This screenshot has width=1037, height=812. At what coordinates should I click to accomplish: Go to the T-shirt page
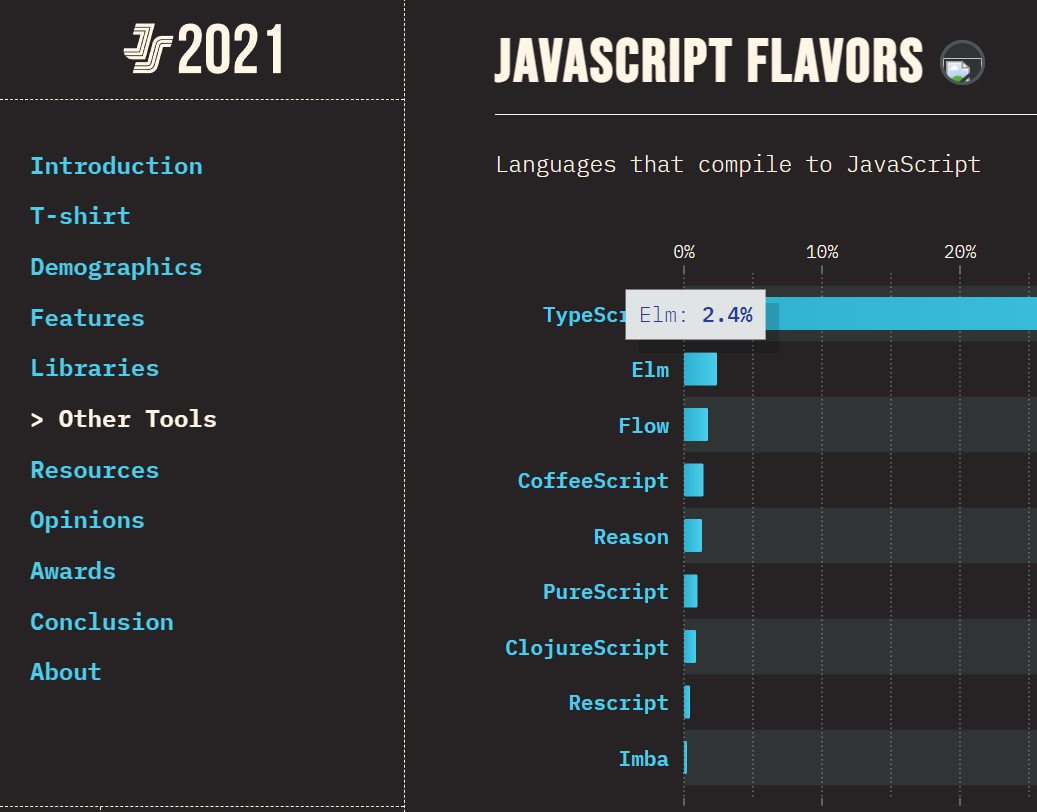point(80,216)
